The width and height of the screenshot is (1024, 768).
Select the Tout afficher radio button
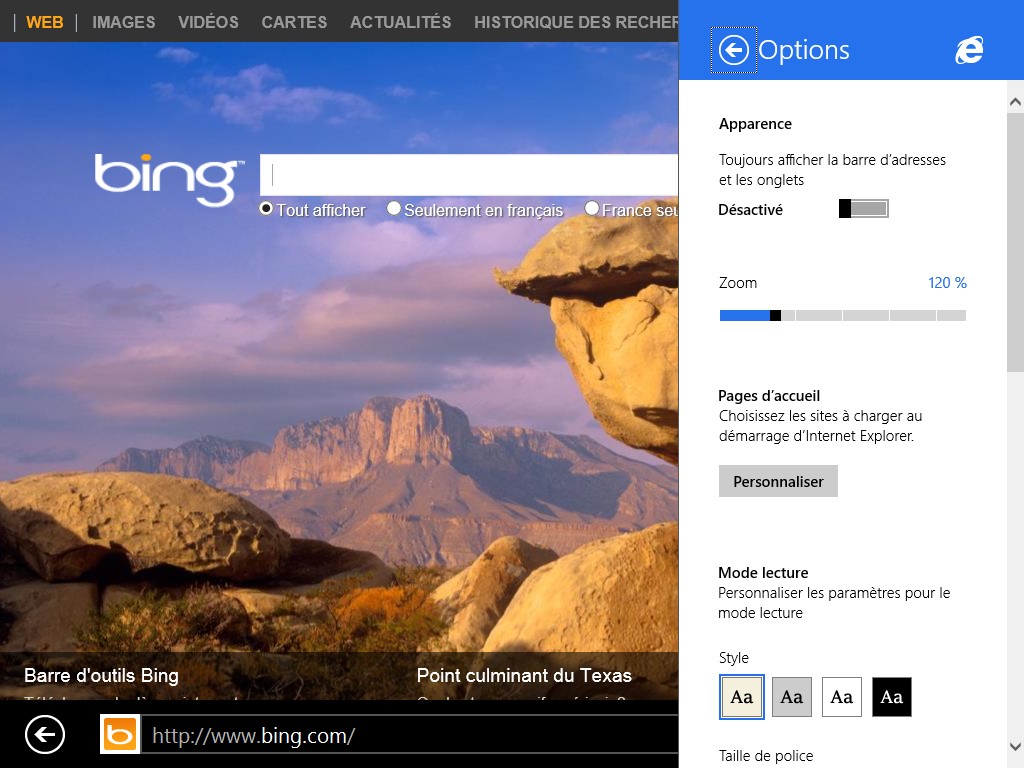click(x=266, y=209)
